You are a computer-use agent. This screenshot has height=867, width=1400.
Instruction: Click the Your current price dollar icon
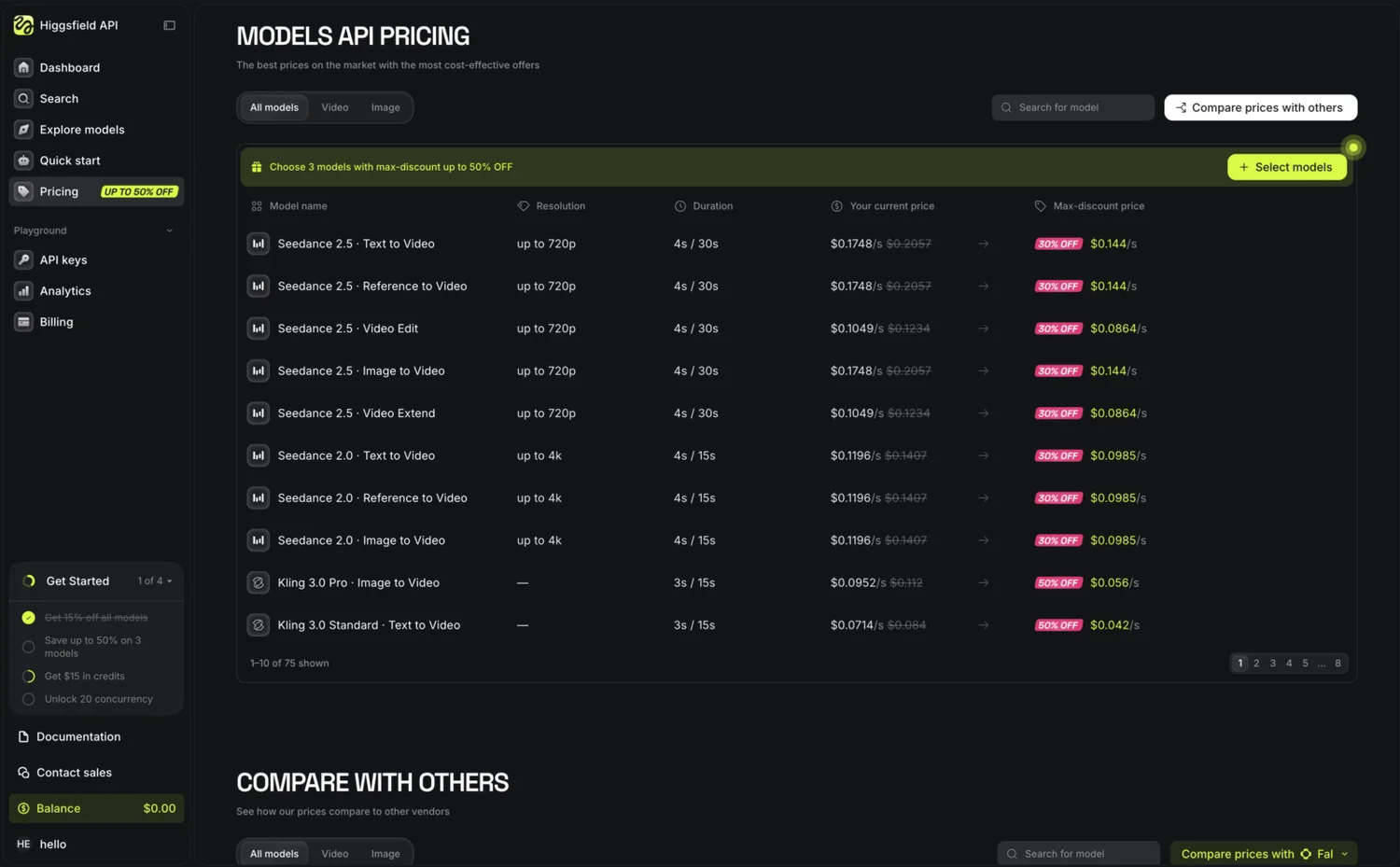tap(836, 206)
